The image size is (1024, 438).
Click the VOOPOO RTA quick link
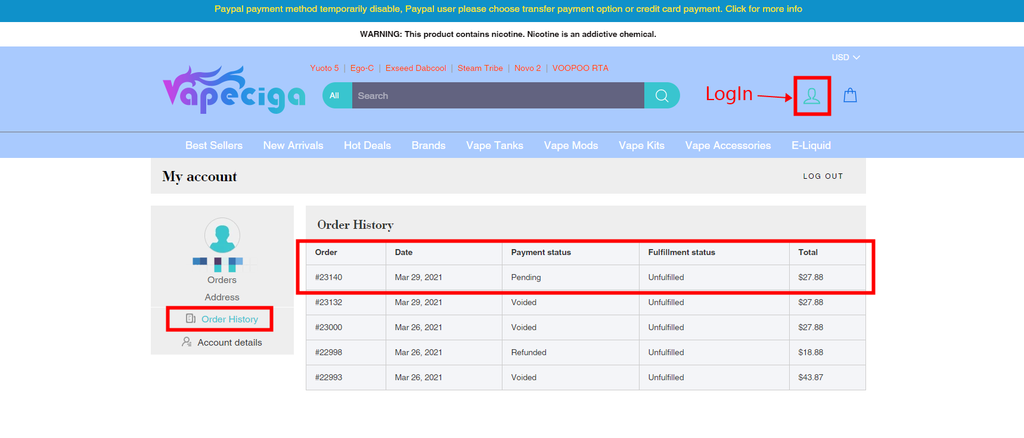point(581,68)
